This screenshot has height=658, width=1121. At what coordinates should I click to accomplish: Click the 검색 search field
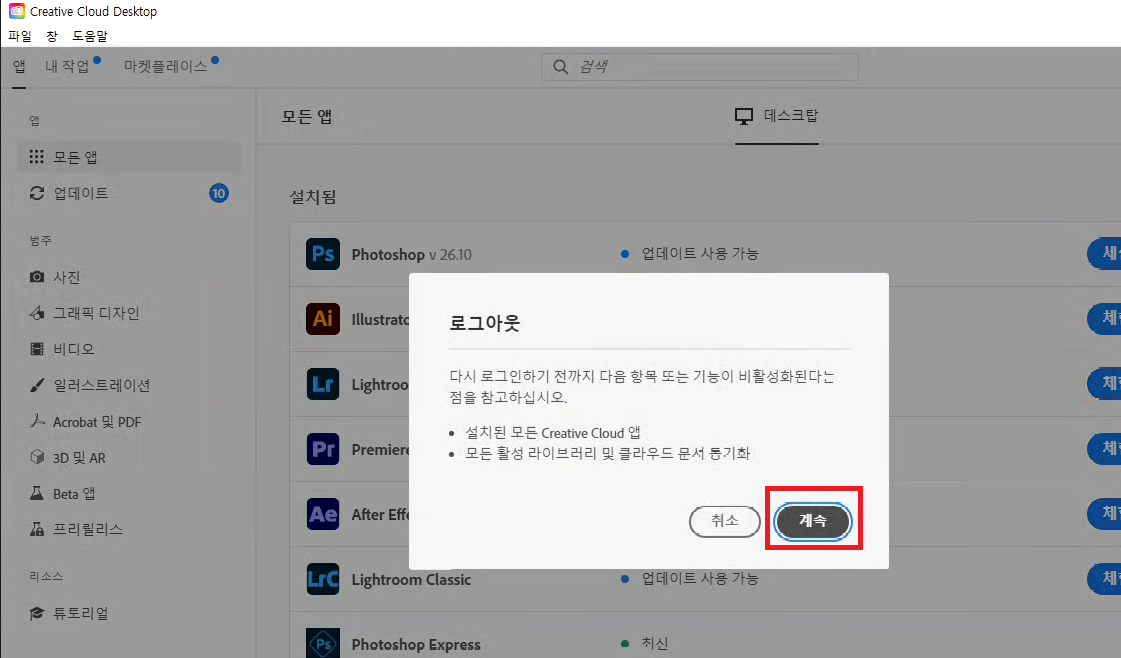[x=700, y=67]
